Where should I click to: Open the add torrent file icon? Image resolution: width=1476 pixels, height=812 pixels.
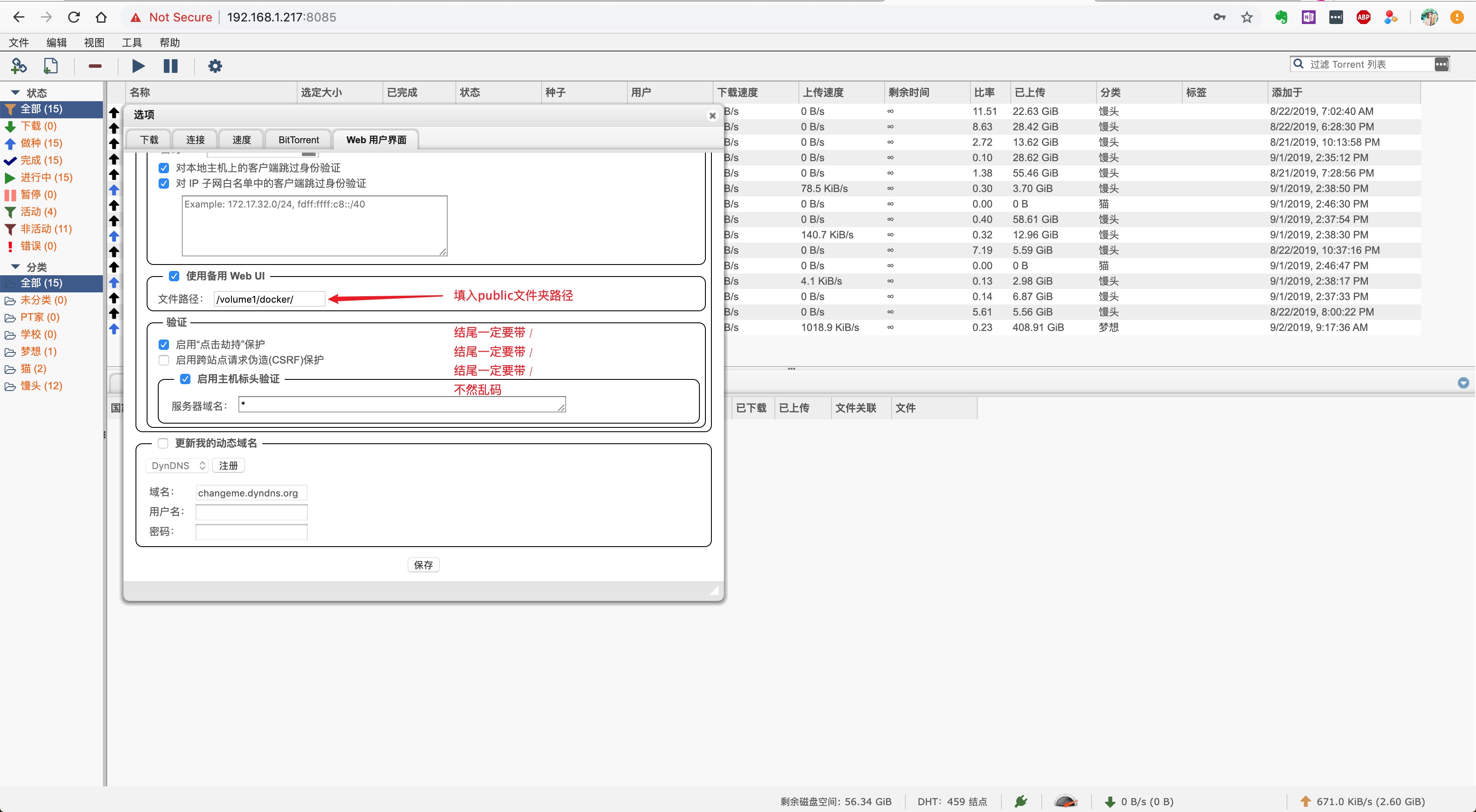pyautogui.click(x=51, y=66)
